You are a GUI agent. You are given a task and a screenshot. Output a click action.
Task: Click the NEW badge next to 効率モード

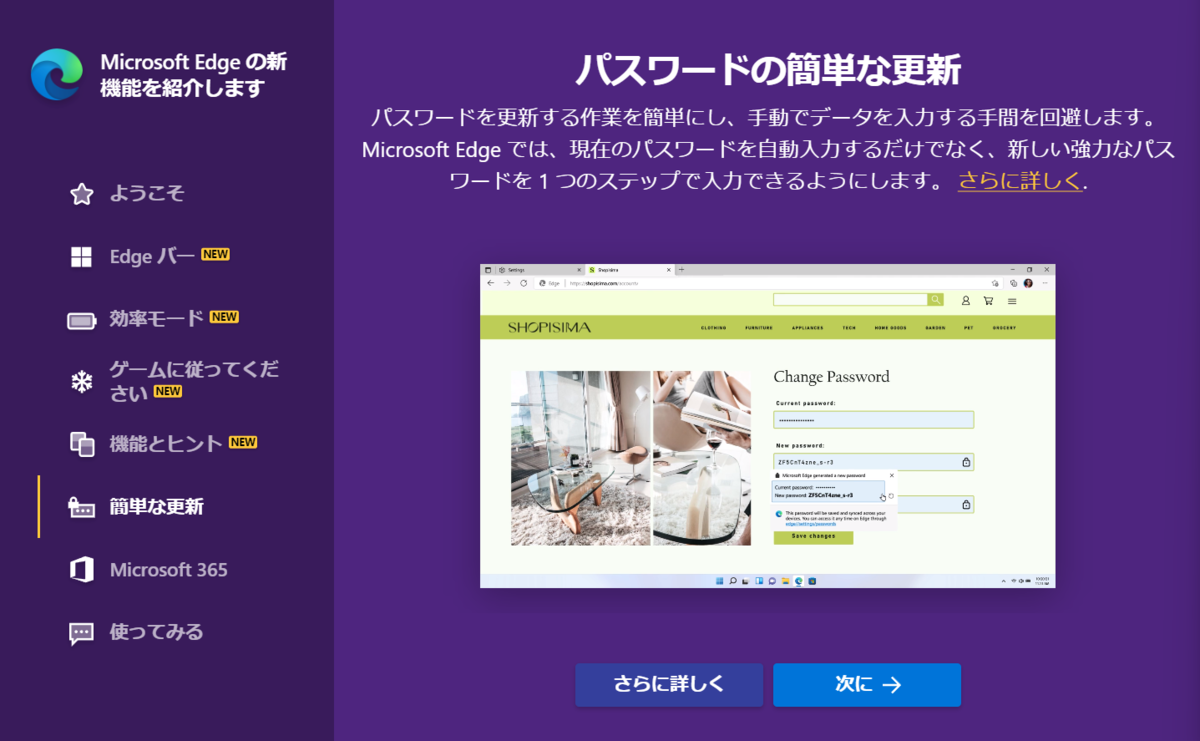[x=224, y=317]
